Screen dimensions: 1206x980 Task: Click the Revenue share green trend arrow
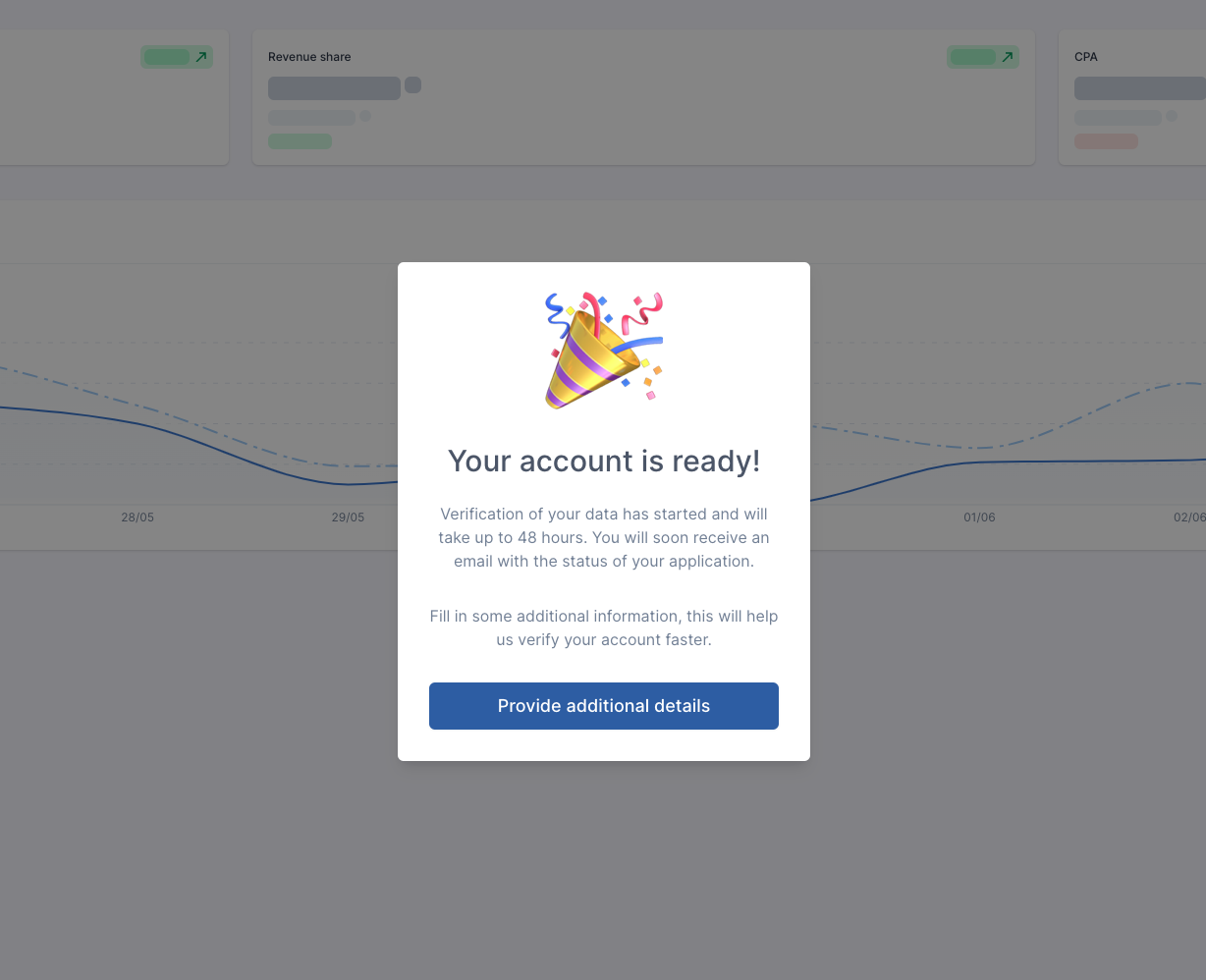1007,57
